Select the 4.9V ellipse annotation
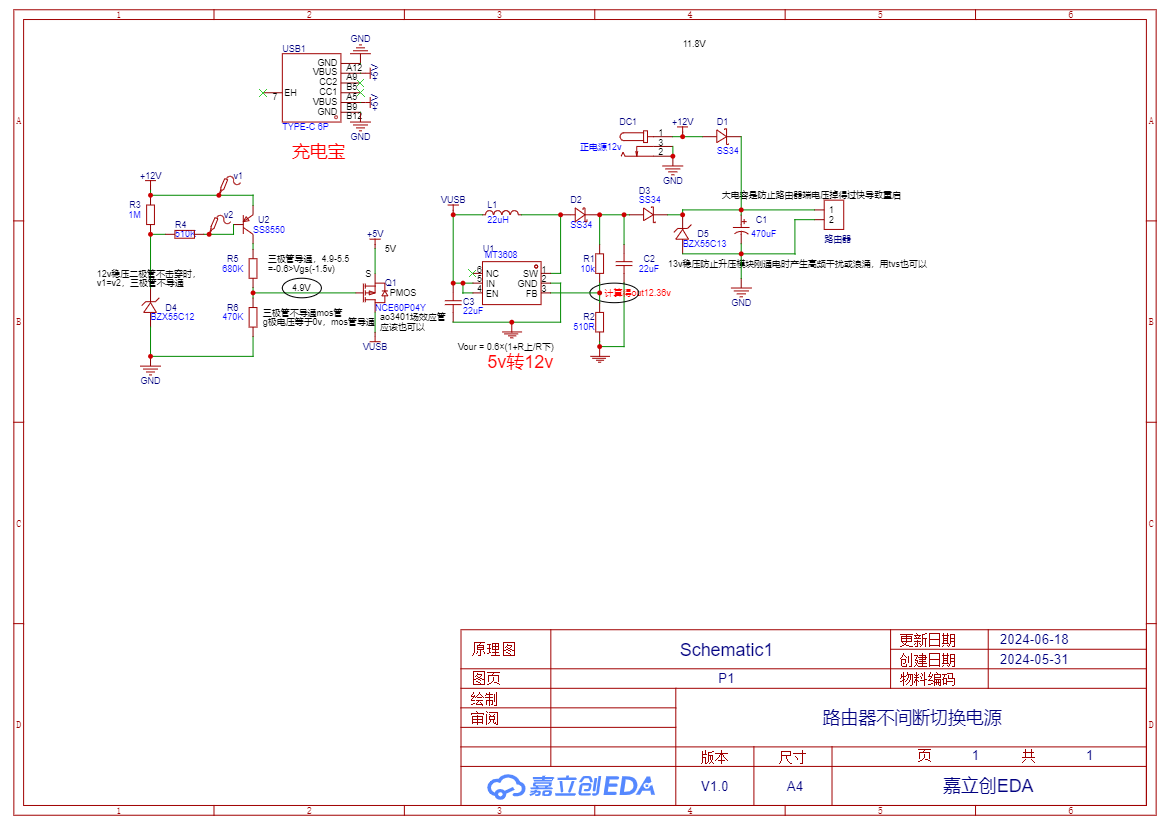 click(x=301, y=287)
